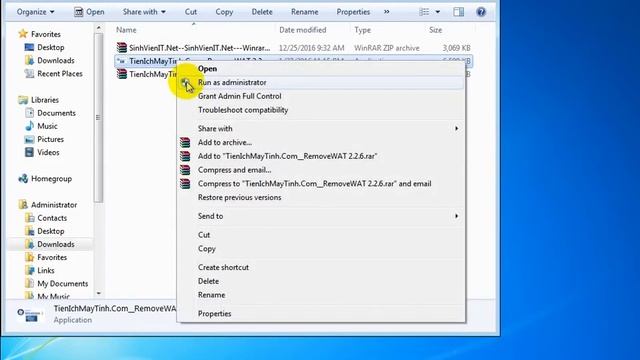The width and height of the screenshot is (640, 360).
Task: Click Copy in the Explorer toolbar
Action: pos(224,12)
